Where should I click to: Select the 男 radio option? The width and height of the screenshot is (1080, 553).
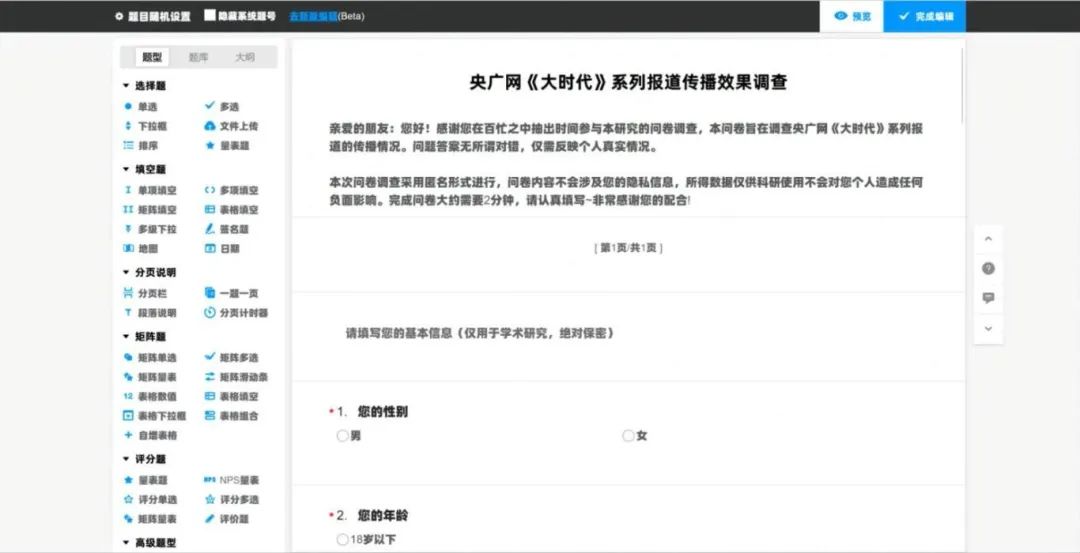coord(343,436)
